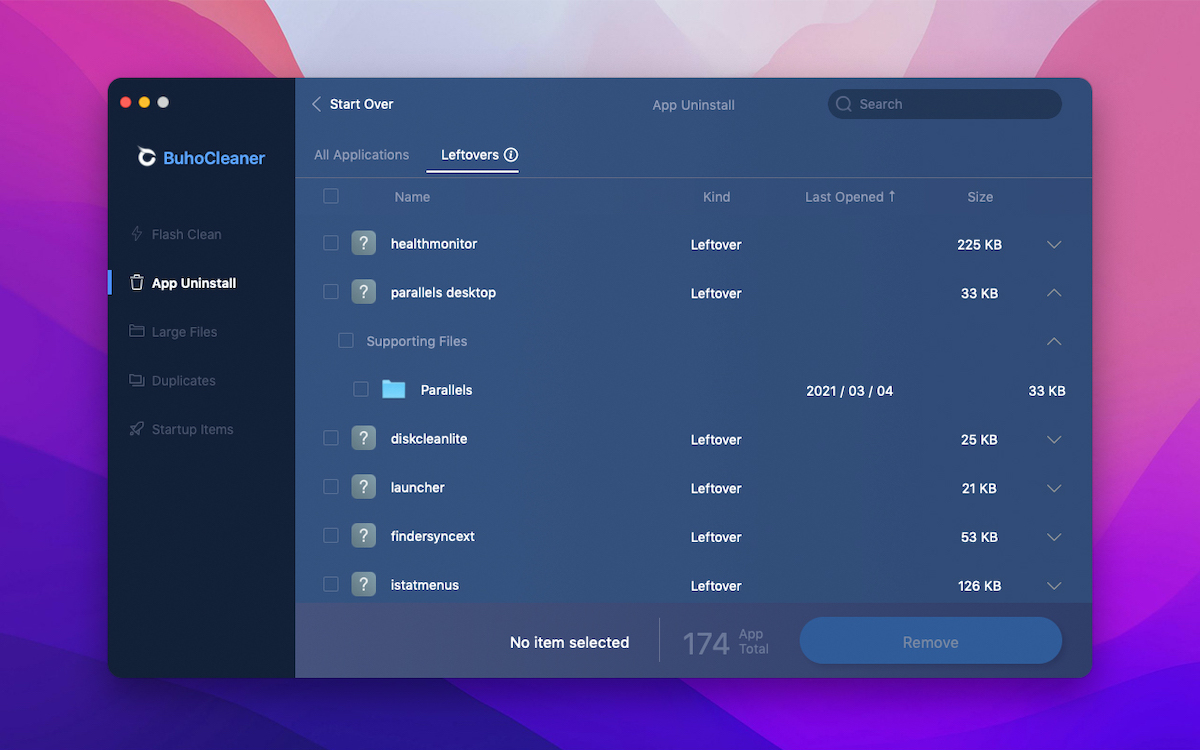Click the findersyncext question-mark icon

(364, 536)
